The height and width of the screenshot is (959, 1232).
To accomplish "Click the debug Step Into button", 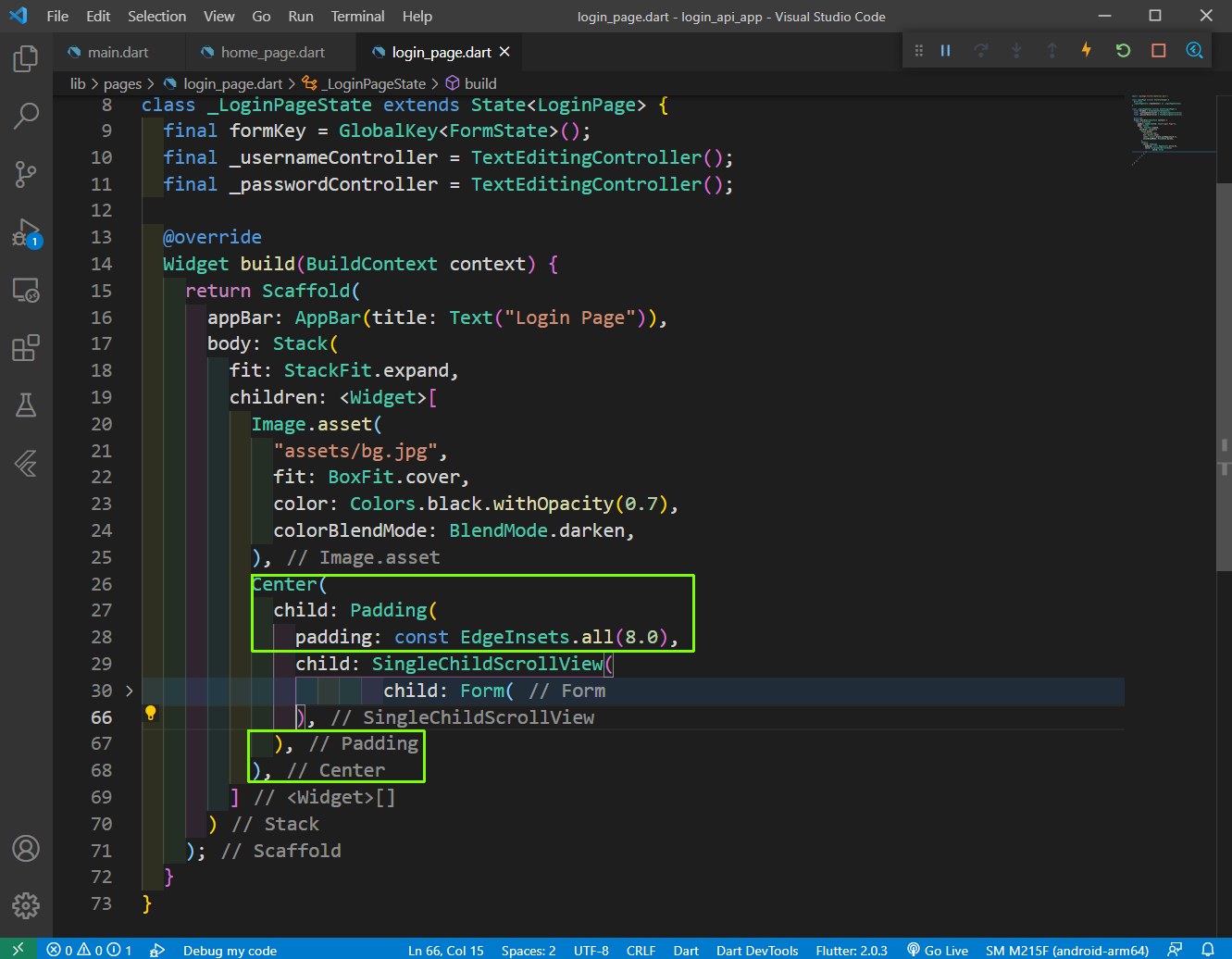I will tap(1016, 50).
